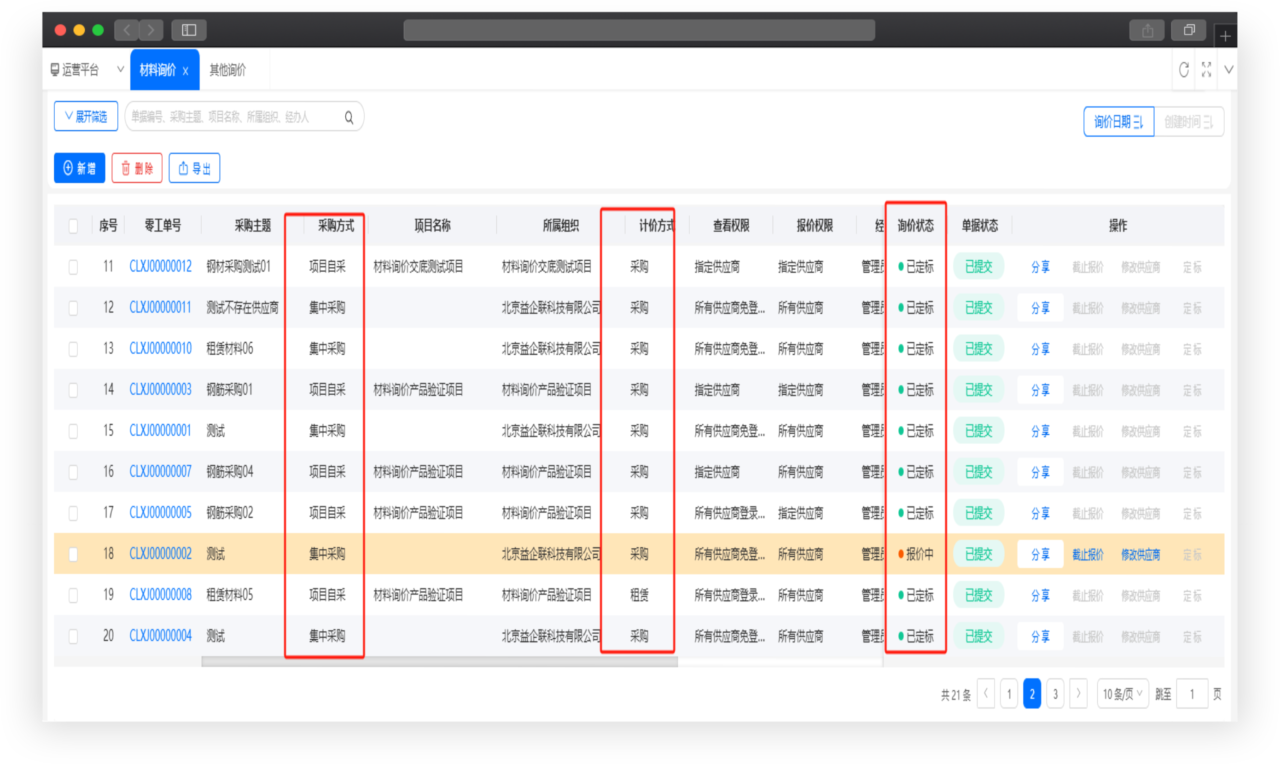
Task: Check the checkbox for row 17
Action: tap(73, 513)
